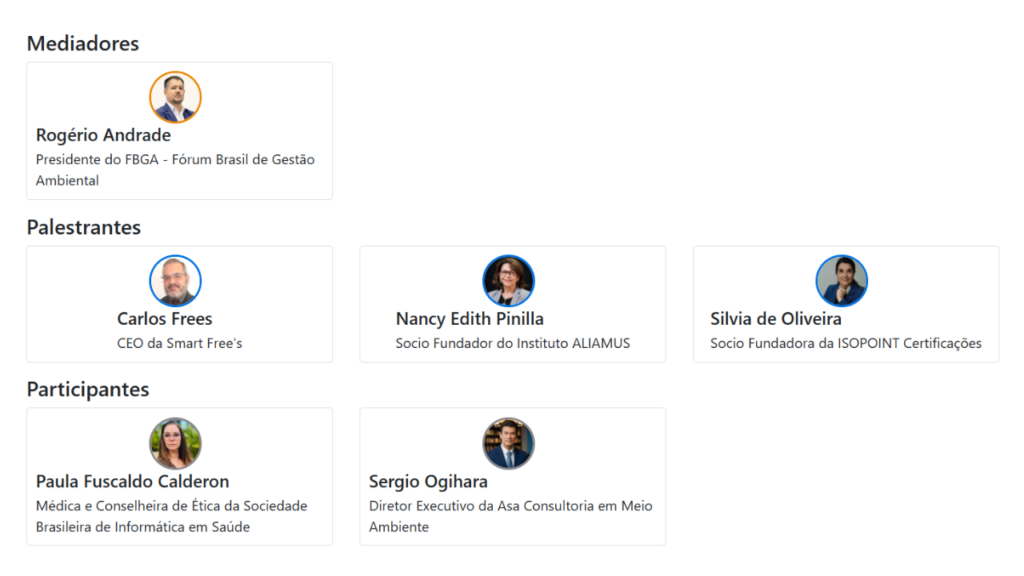The width and height of the screenshot is (1024, 576).
Task: Click the Mediadores section heading
Action: click(x=83, y=43)
